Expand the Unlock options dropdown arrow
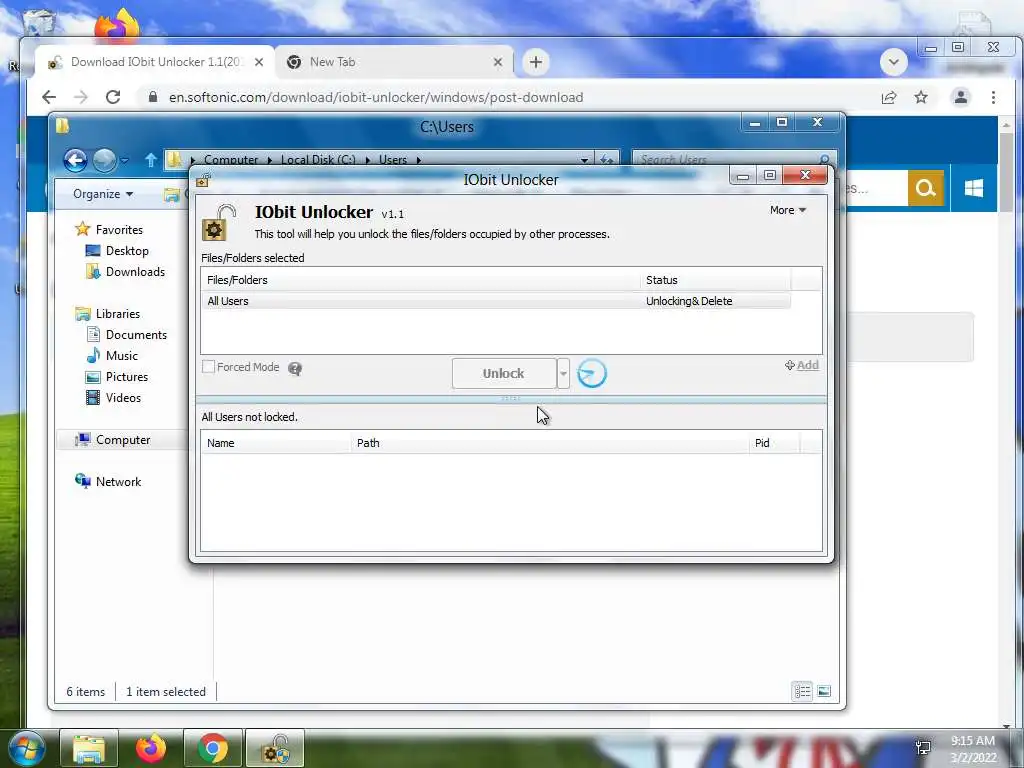Image resolution: width=1024 pixels, height=768 pixels. (563, 374)
